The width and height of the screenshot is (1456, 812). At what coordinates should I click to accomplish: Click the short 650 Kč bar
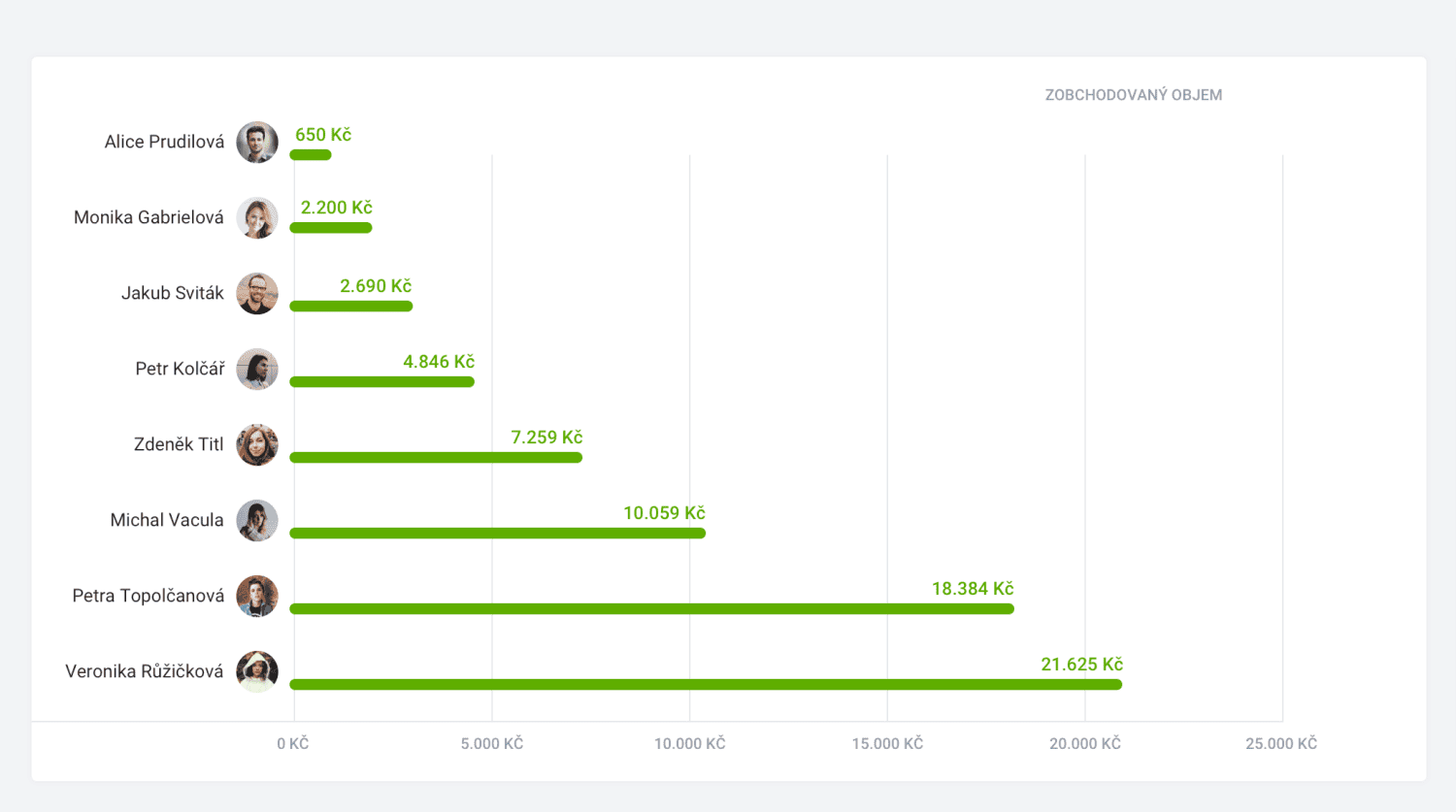(x=311, y=155)
